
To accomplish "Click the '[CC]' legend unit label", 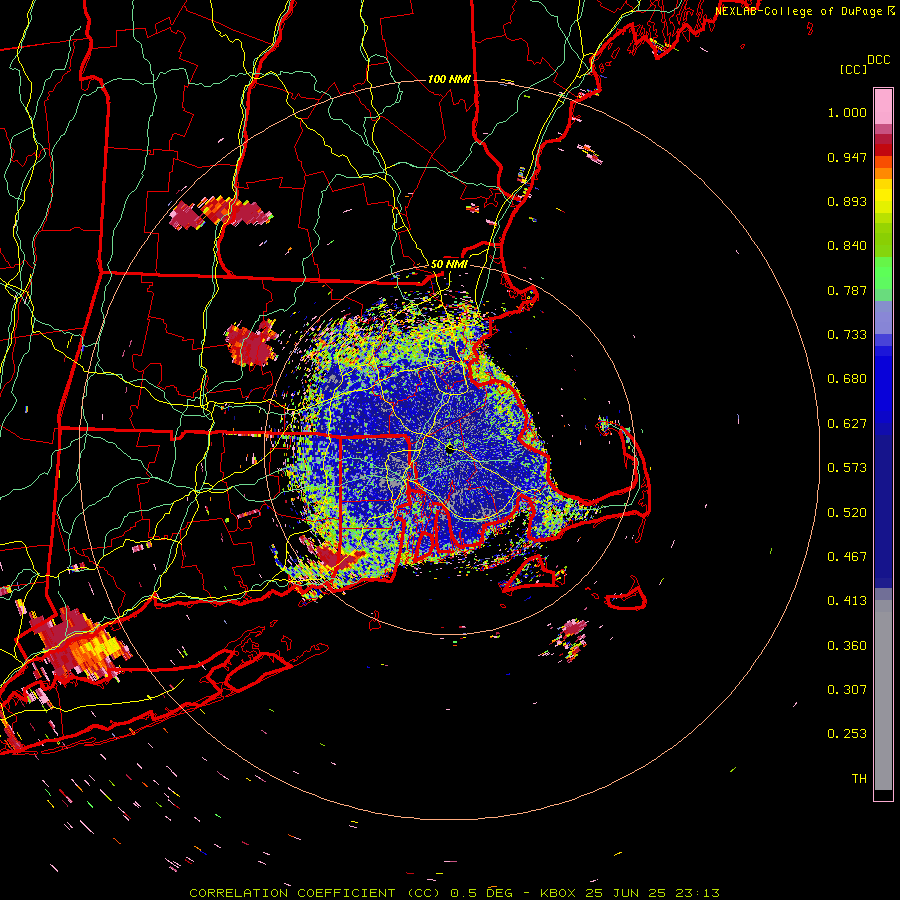I will click(854, 69).
